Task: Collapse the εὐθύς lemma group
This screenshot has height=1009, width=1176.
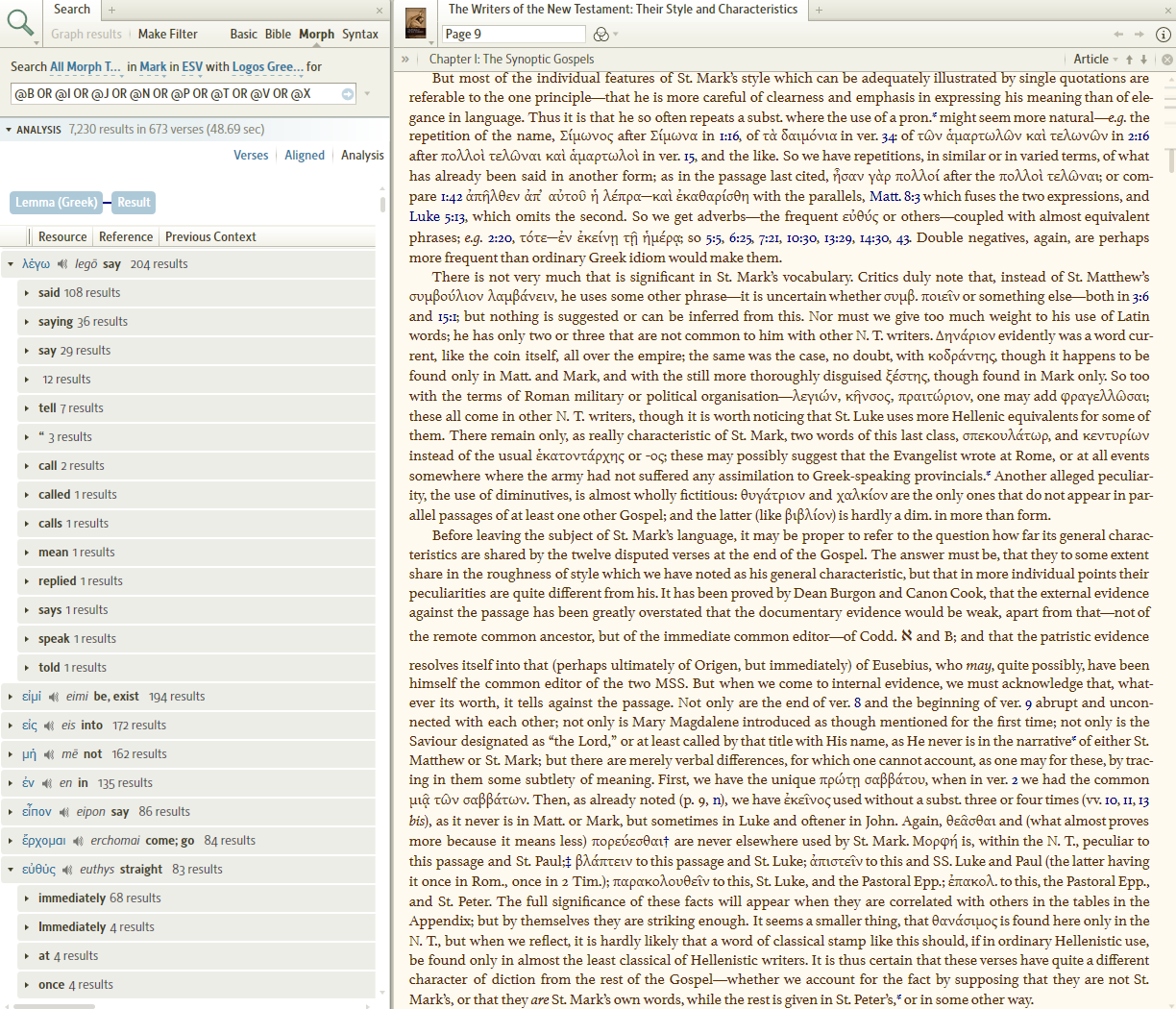Action: point(11,870)
